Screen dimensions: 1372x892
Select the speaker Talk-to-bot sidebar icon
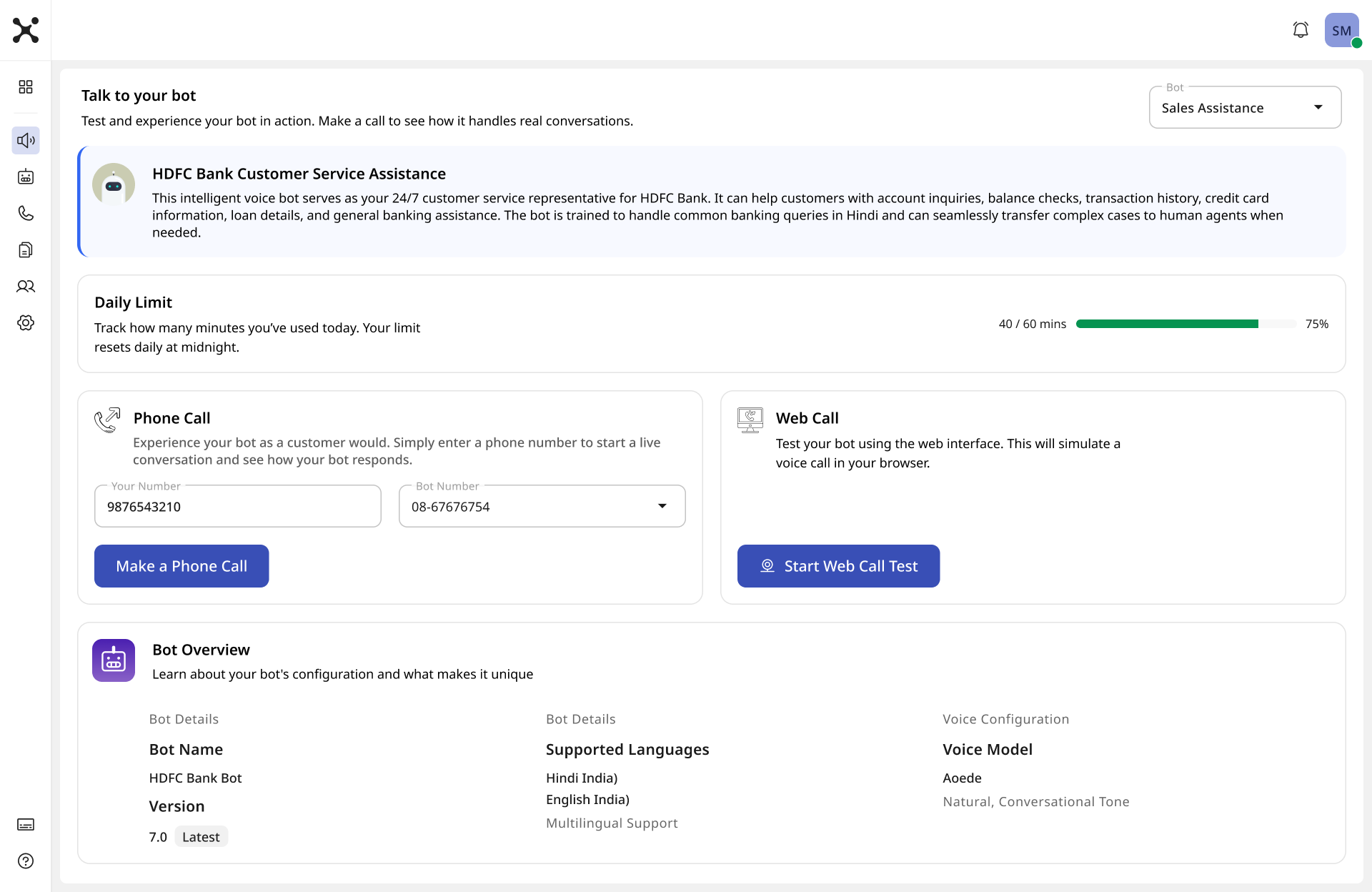(x=26, y=140)
